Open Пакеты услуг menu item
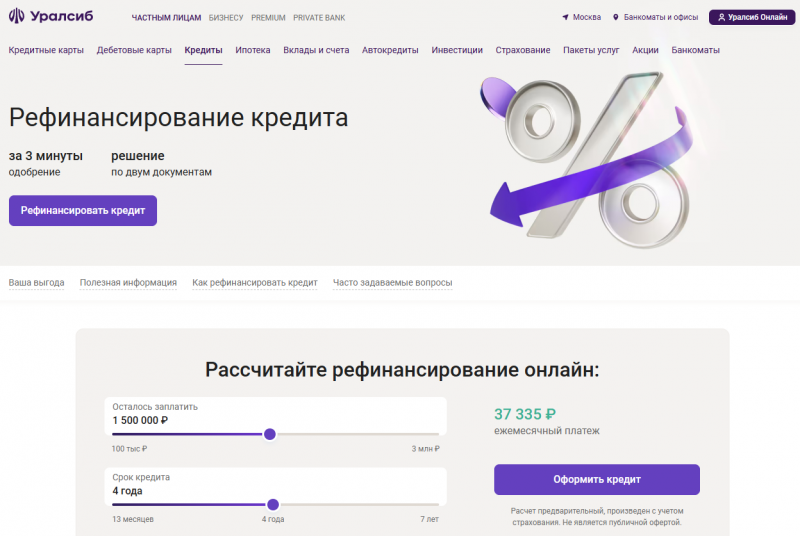Screen dimensions: 800x536 [x=591, y=50]
